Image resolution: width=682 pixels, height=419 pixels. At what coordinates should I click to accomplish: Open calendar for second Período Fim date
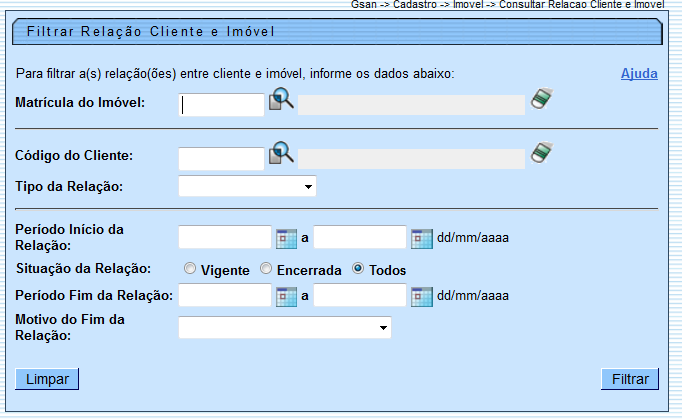(421, 296)
